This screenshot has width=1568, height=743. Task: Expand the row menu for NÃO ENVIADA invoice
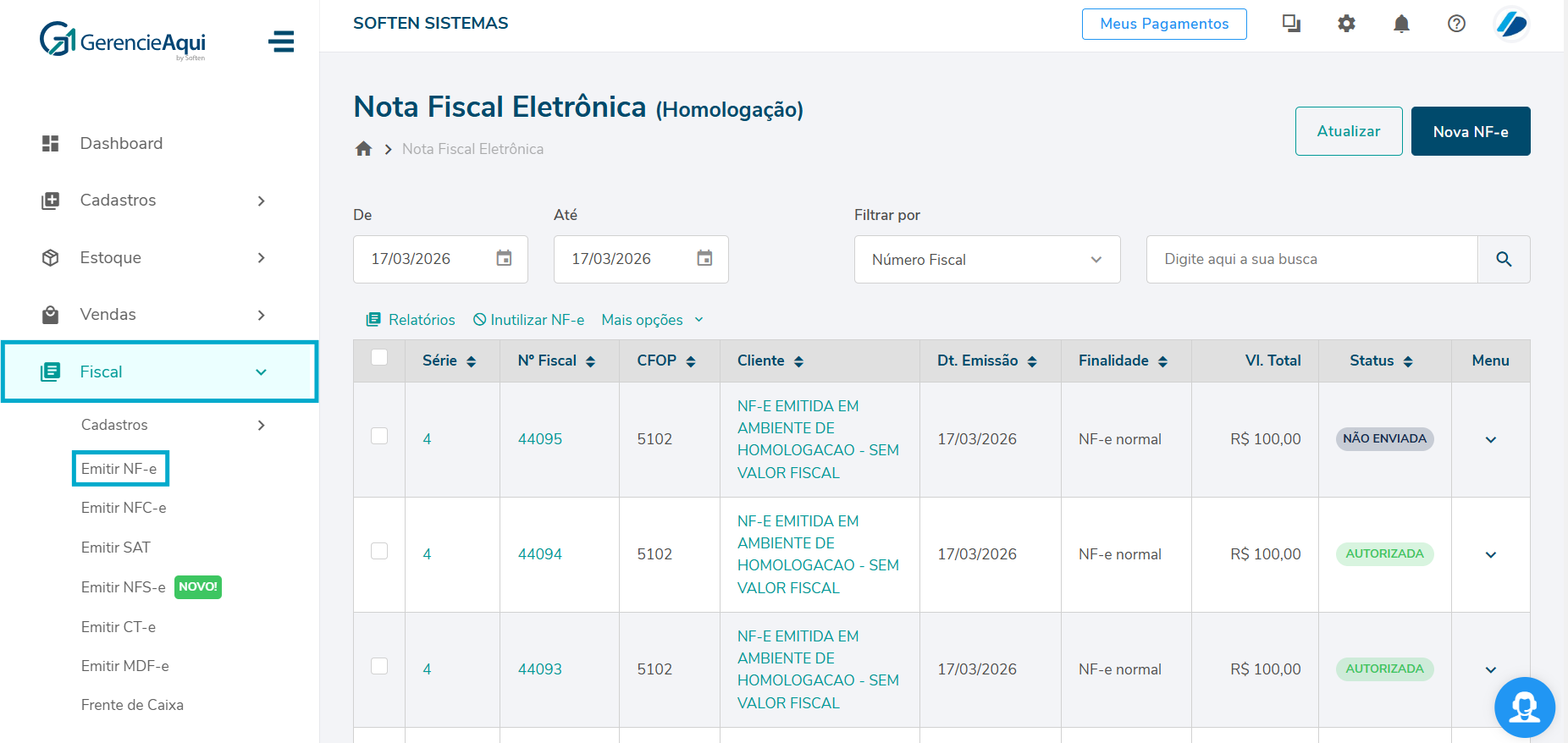pyautogui.click(x=1490, y=439)
